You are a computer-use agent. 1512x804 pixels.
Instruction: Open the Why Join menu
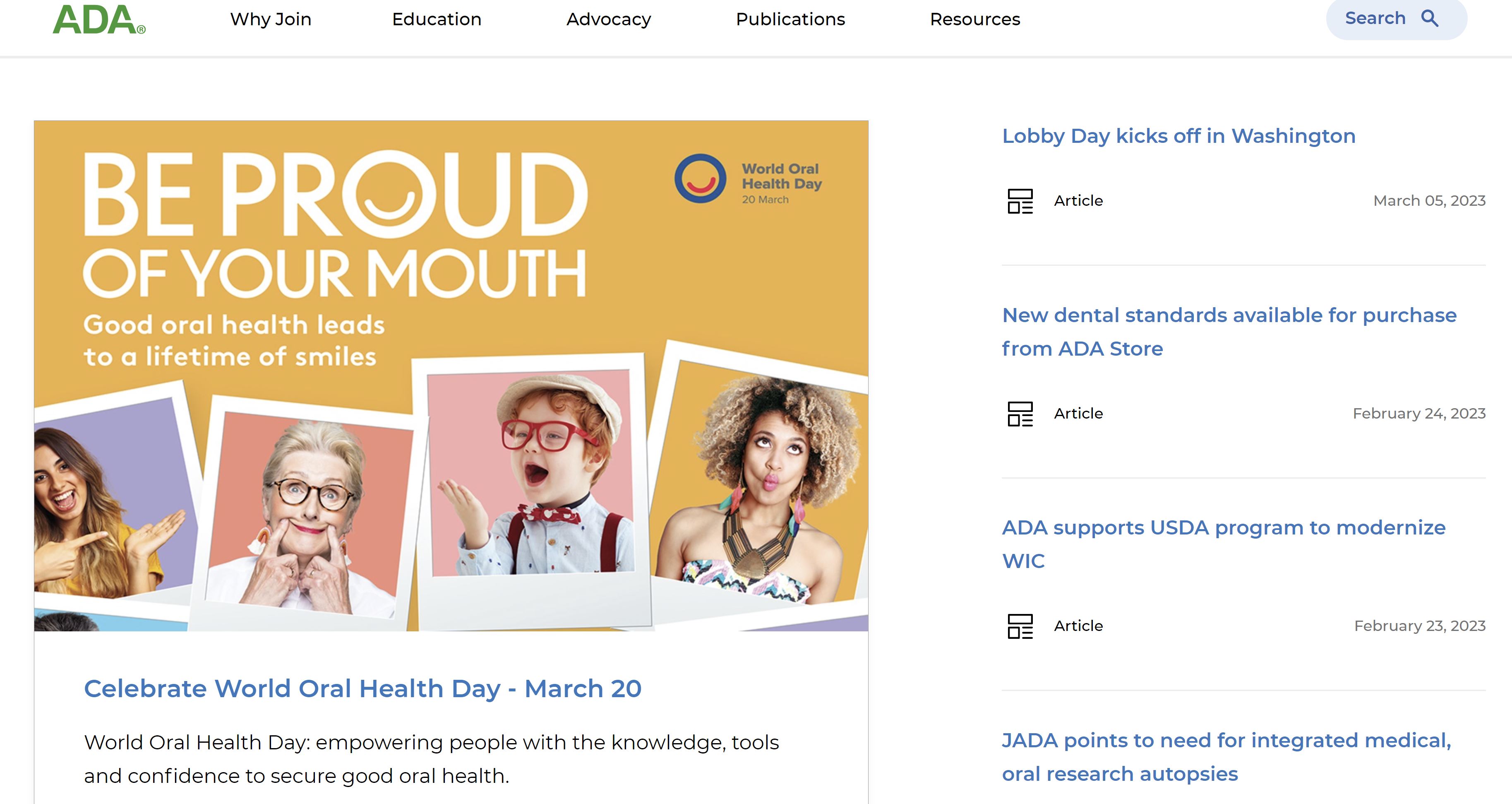[271, 19]
